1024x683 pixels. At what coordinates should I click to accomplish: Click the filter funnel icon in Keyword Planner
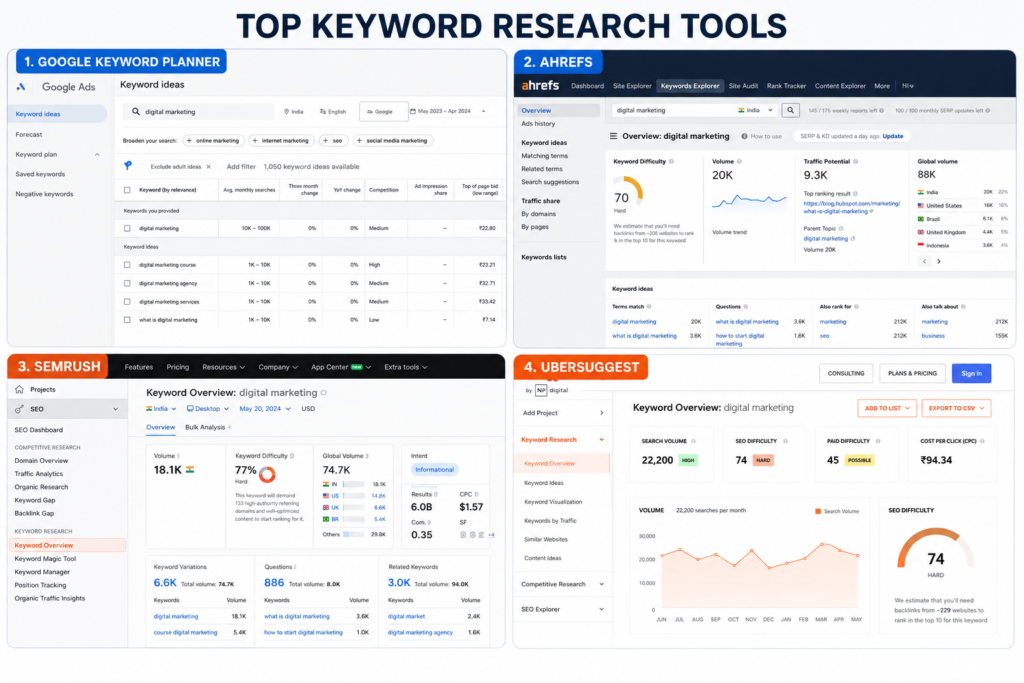tap(128, 166)
